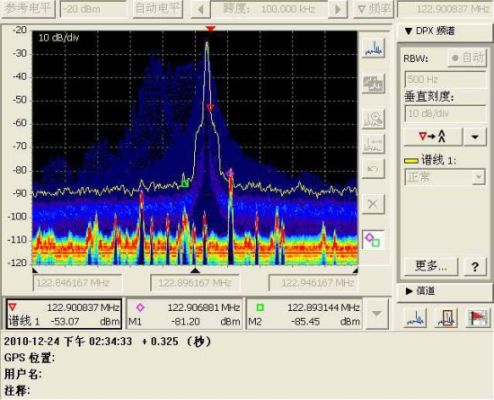Click the zoom magnifier icon beside the plot
The height and width of the screenshot is (400, 494).
(x=373, y=118)
